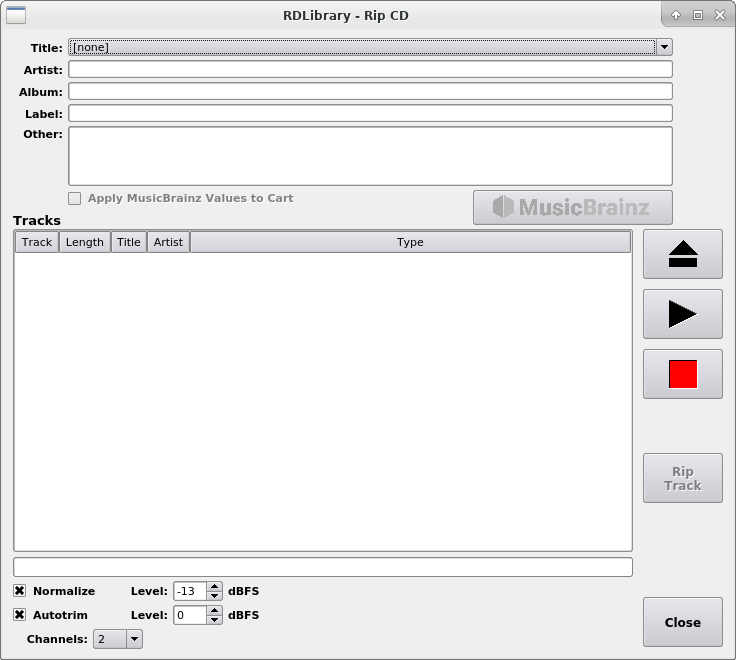
Task: Uncheck the Autotrim option
Action: point(20,615)
